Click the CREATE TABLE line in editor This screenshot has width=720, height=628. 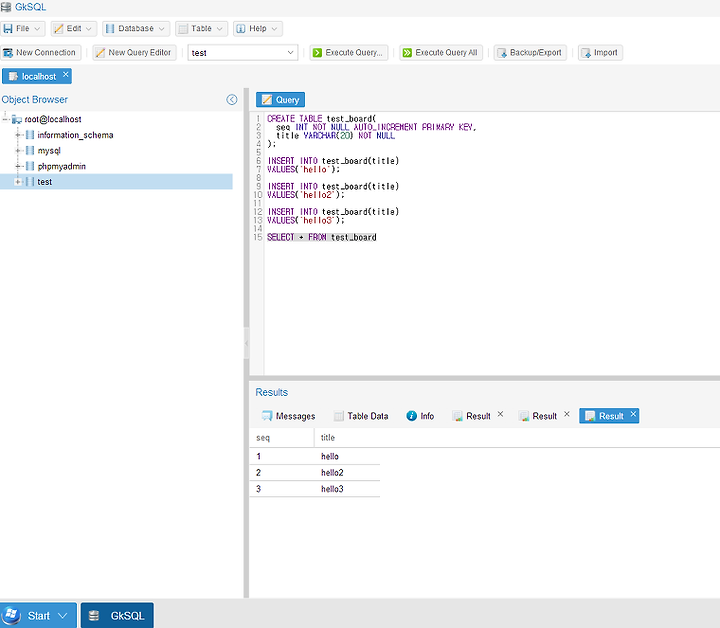tap(321, 118)
